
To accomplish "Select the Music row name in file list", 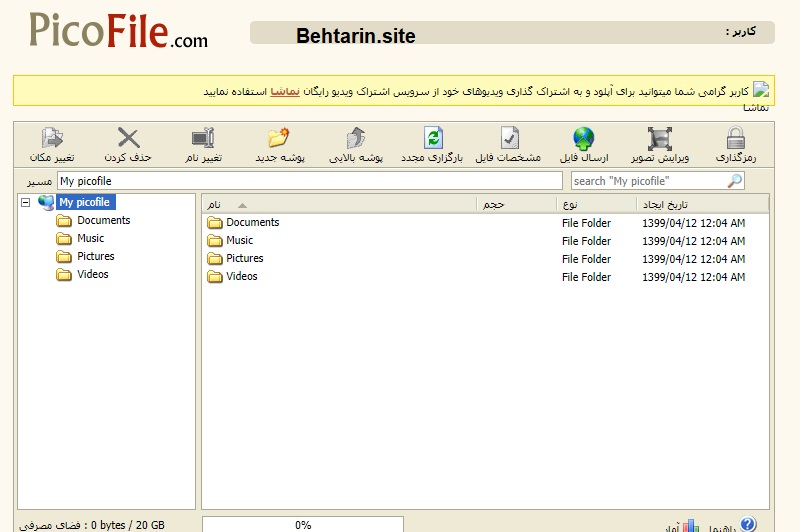I will 239,240.
